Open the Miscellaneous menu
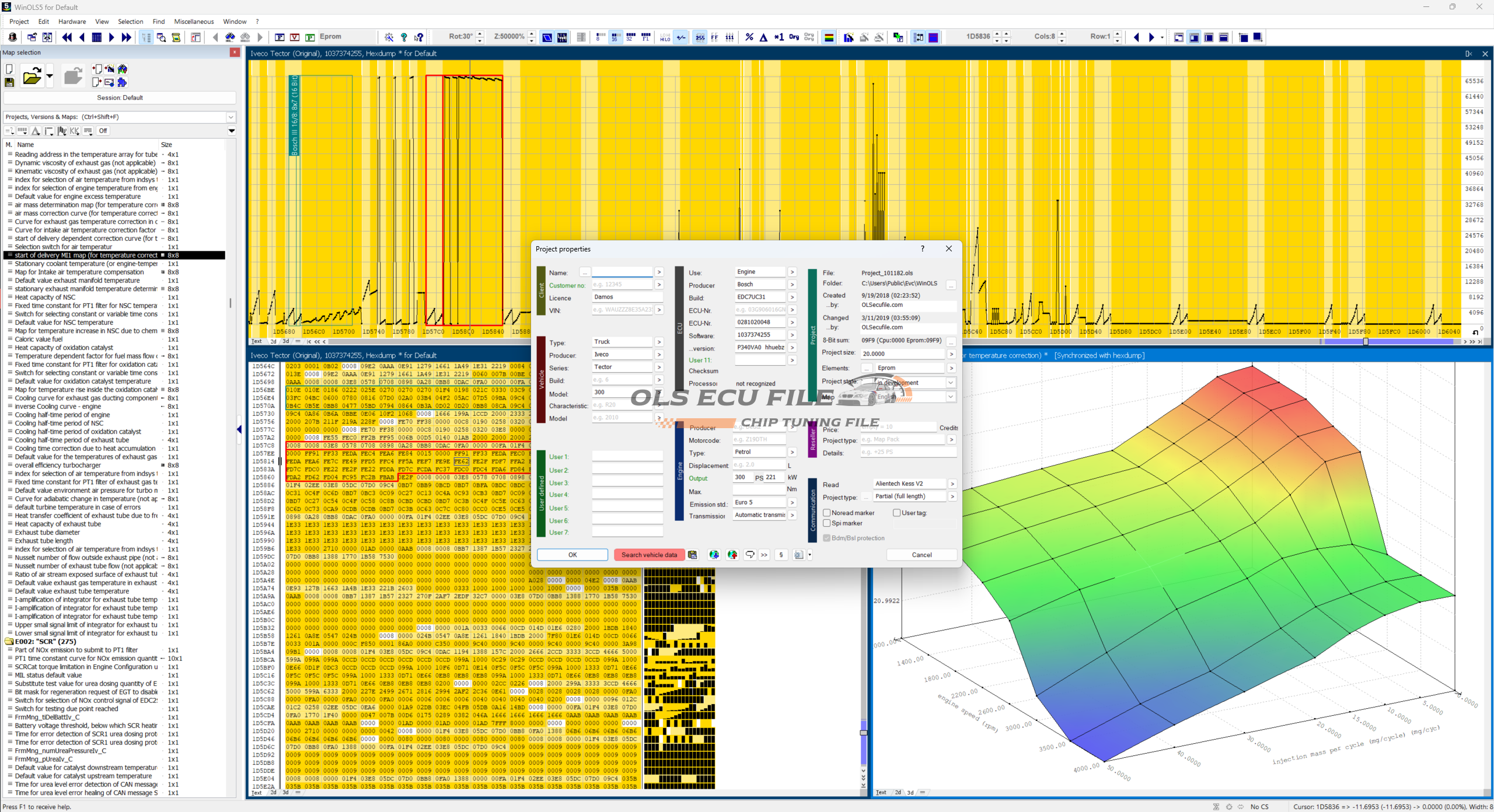The height and width of the screenshot is (812, 1494). 194,22
